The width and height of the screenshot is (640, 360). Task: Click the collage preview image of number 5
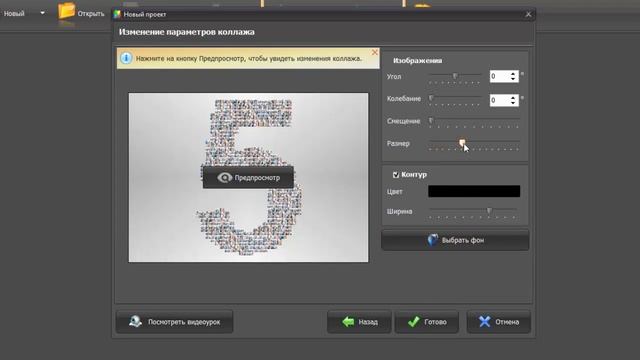pyautogui.click(x=248, y=178)
